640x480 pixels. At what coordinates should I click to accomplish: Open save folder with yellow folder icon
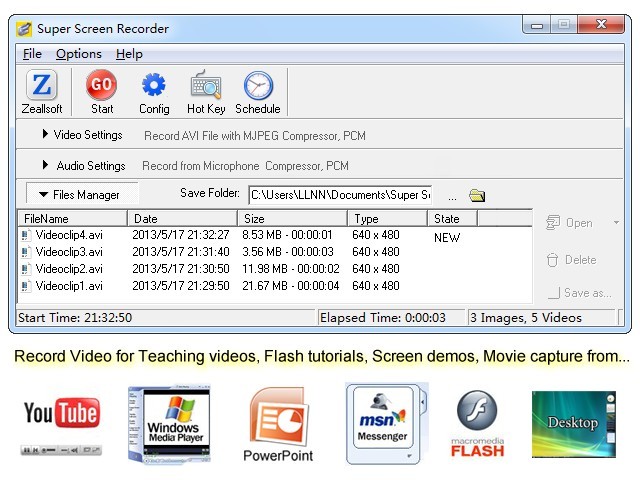tap(477, 196)
